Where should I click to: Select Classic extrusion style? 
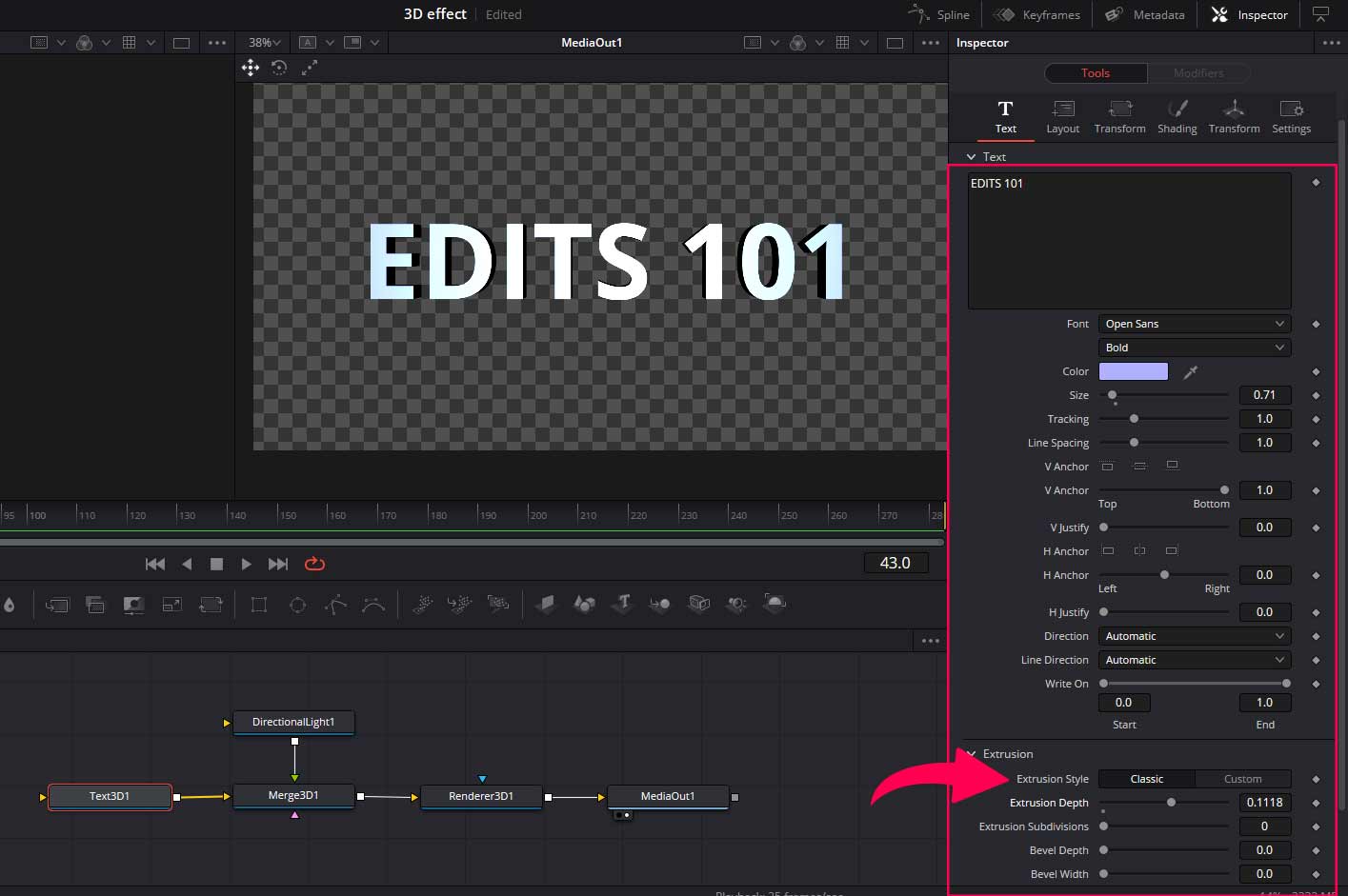point(1147,779)
